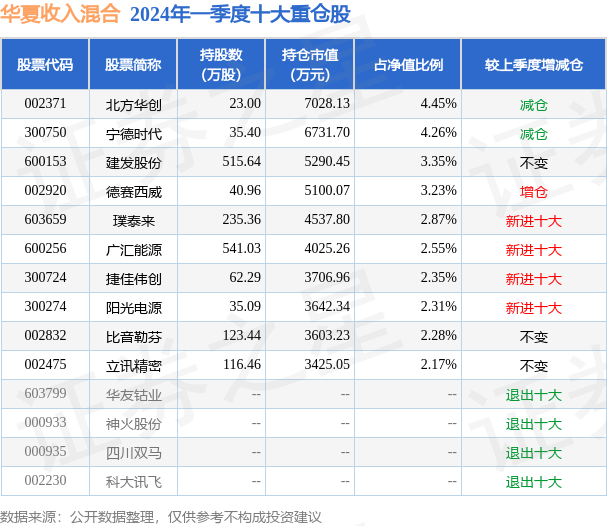This screenshot has height=526, width=607.
Task: Click 退出十大 in 科大讯飞 row
Action: coord(533,482)
